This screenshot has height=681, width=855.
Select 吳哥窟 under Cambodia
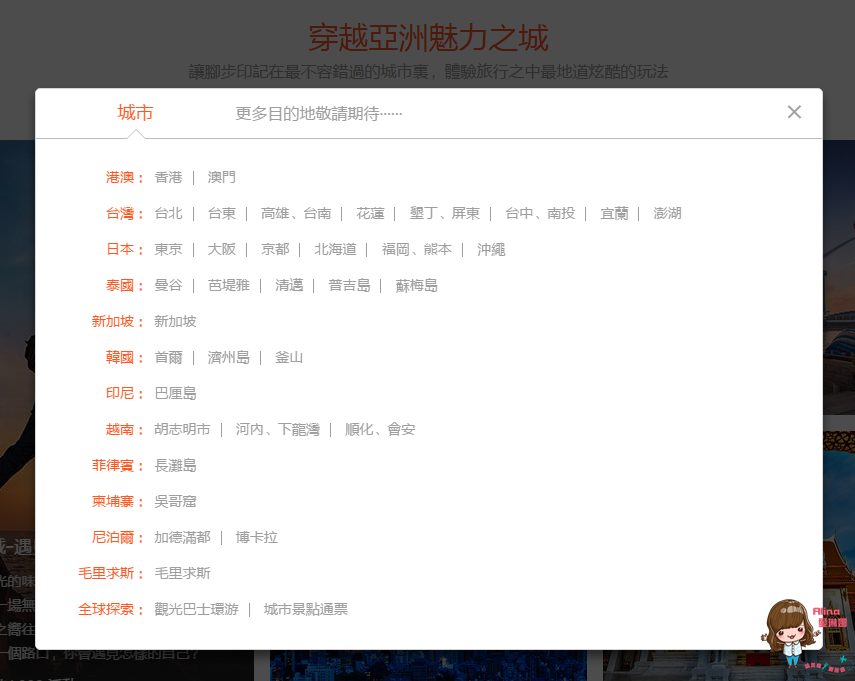pos(175,501)
